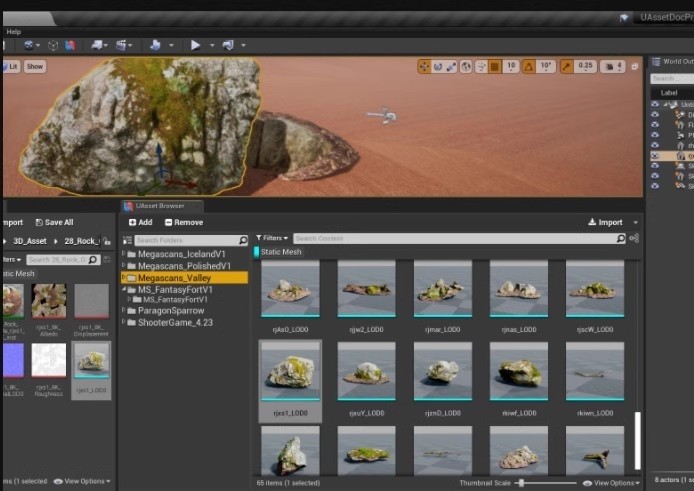Image resolution: width=694 pixels, height=491 pixels.
Task: Open the Help menu
Action: 14,32
